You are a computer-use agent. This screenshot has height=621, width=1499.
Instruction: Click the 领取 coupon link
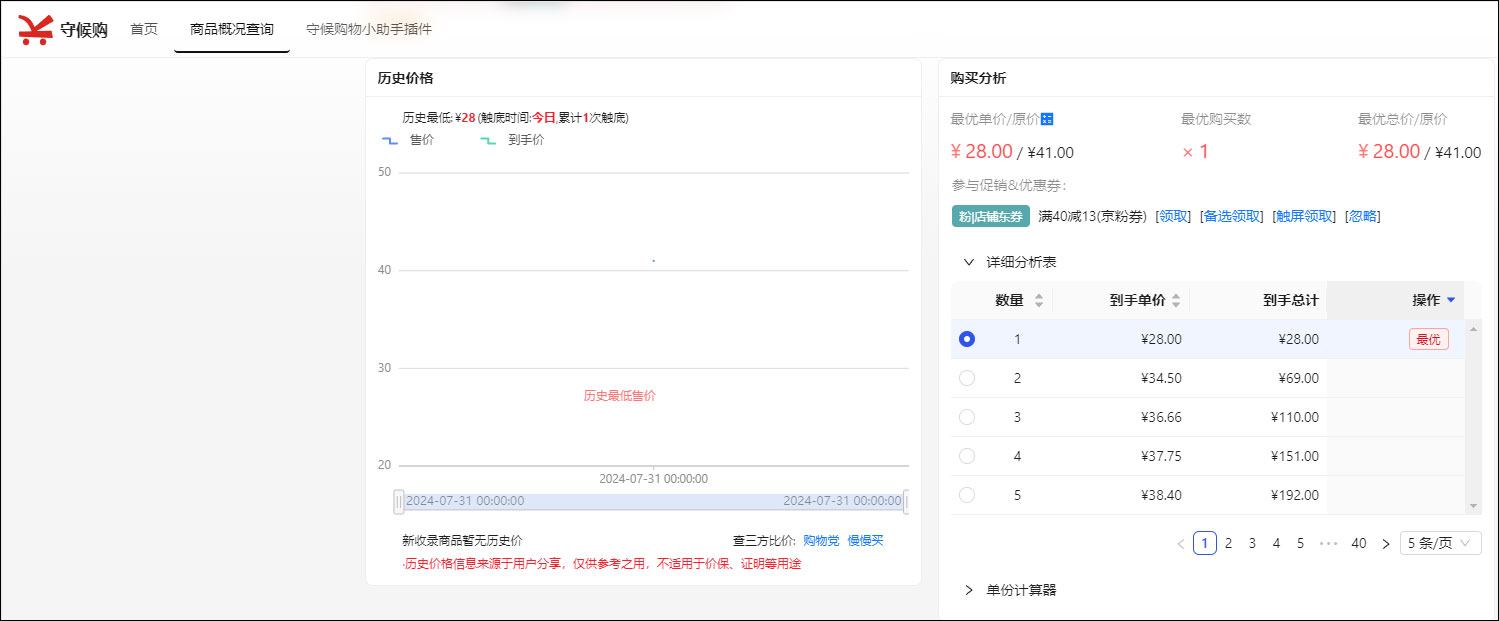[1173, 216]
